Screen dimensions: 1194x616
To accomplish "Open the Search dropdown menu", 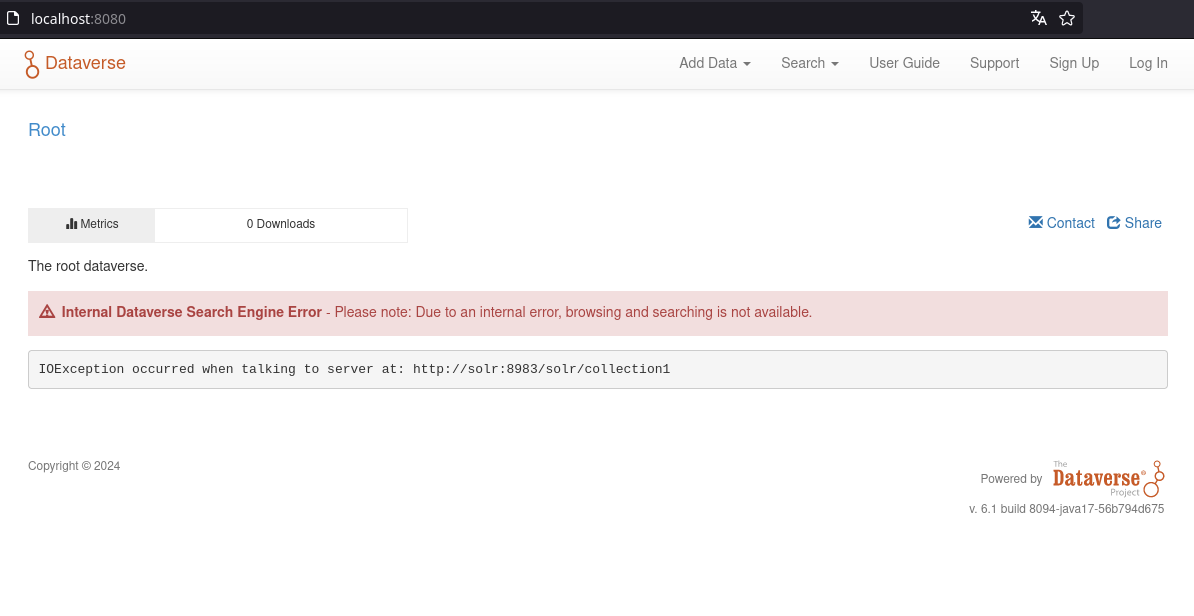I will tap(809, 63).
